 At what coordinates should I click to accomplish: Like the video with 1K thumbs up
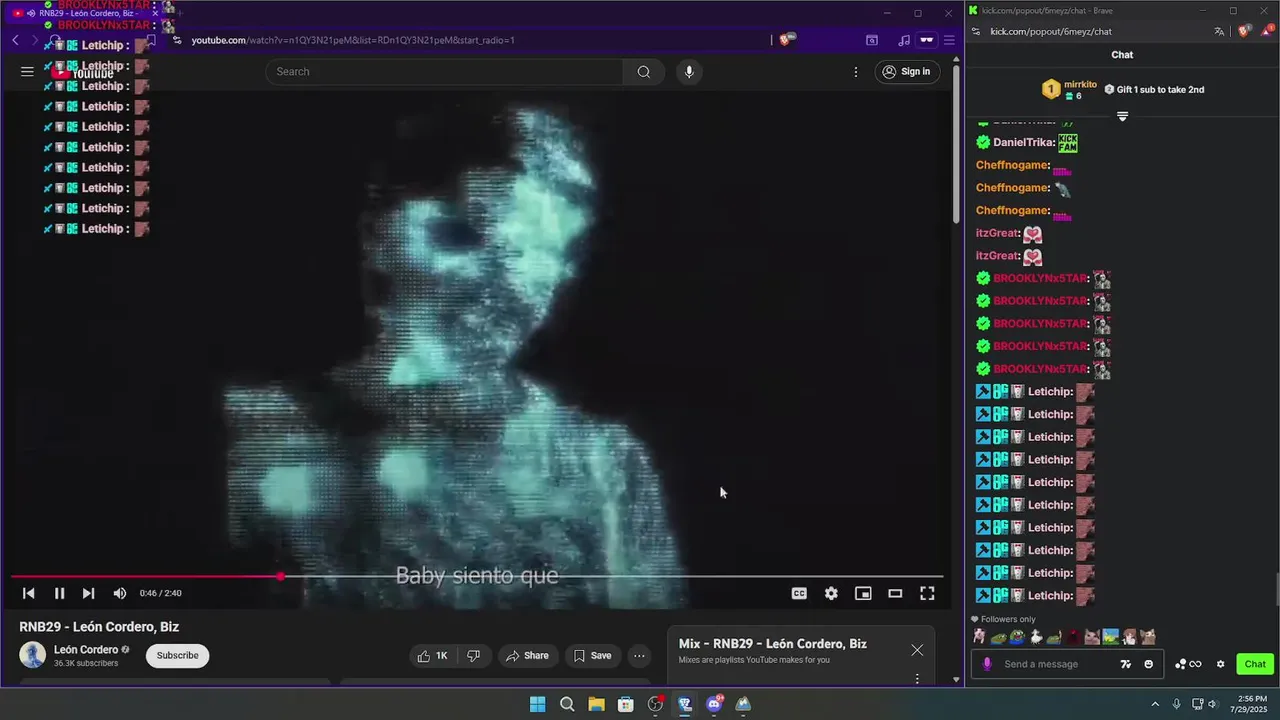pyautogui.click(x=432, y=656)
